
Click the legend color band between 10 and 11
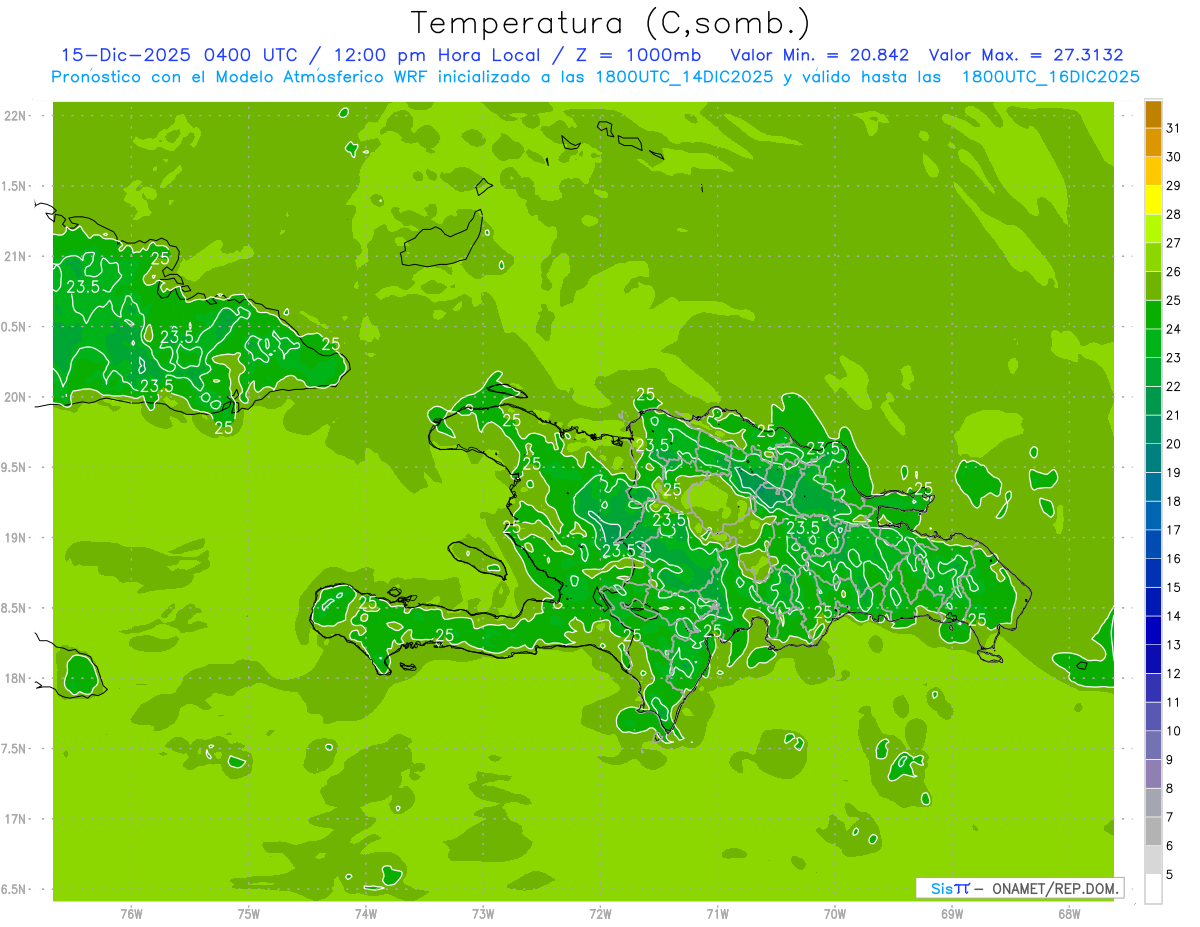point(1153,717)
